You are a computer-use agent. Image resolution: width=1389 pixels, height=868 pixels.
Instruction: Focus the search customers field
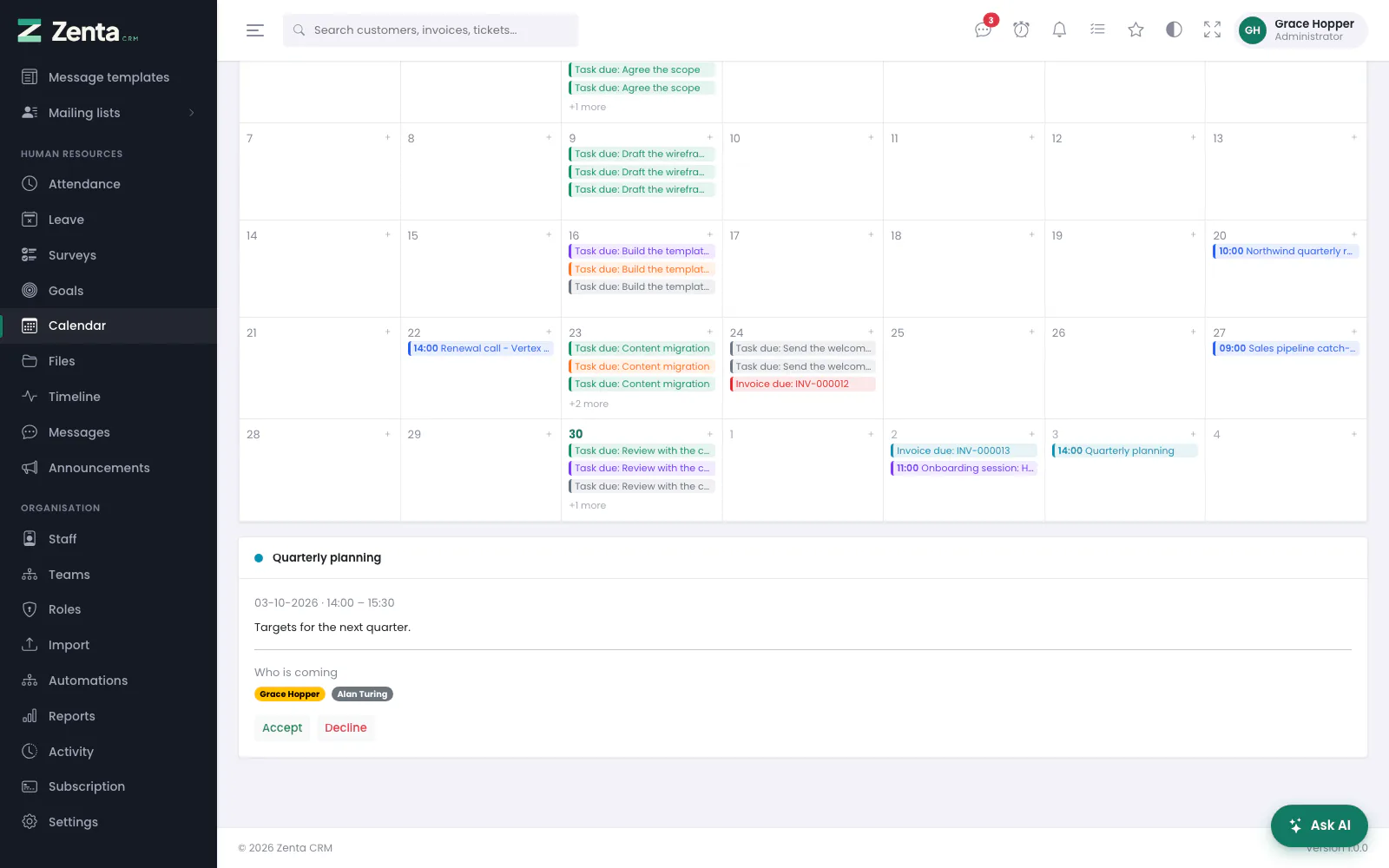[431, 30]
